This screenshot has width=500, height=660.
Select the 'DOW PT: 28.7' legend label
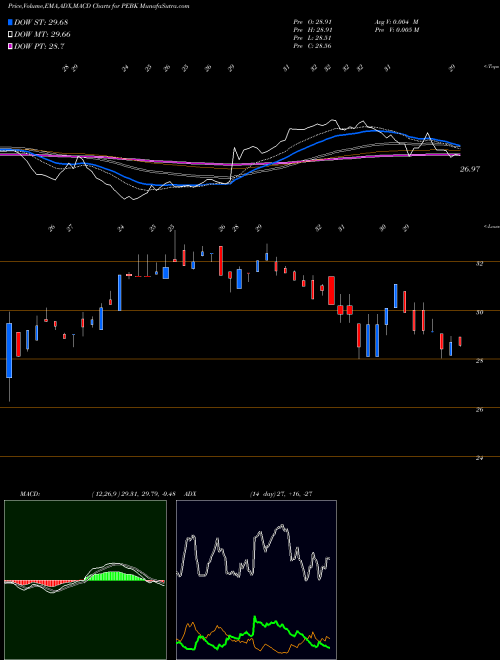pos(39,46)
